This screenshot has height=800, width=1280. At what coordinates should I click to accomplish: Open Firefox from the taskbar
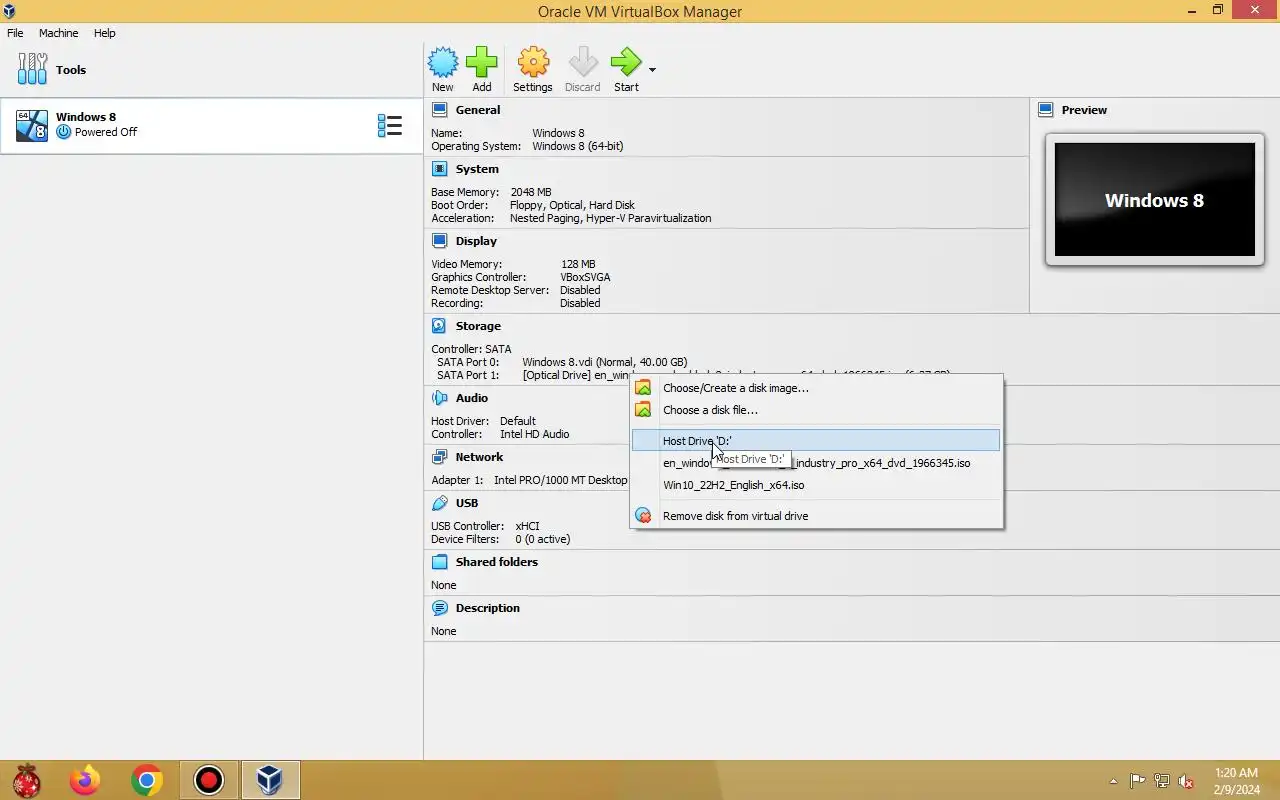click(85, 780)
